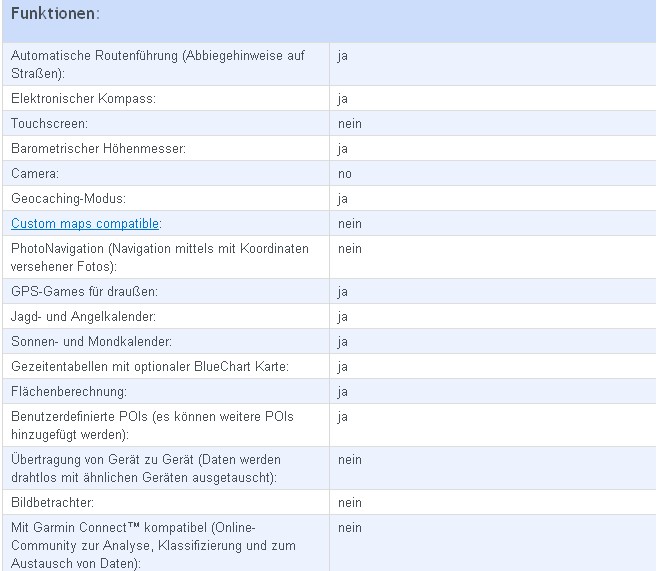Click the 'nein' value for Touchscreen
Viewport: 658px width, 571px height.
350,124
